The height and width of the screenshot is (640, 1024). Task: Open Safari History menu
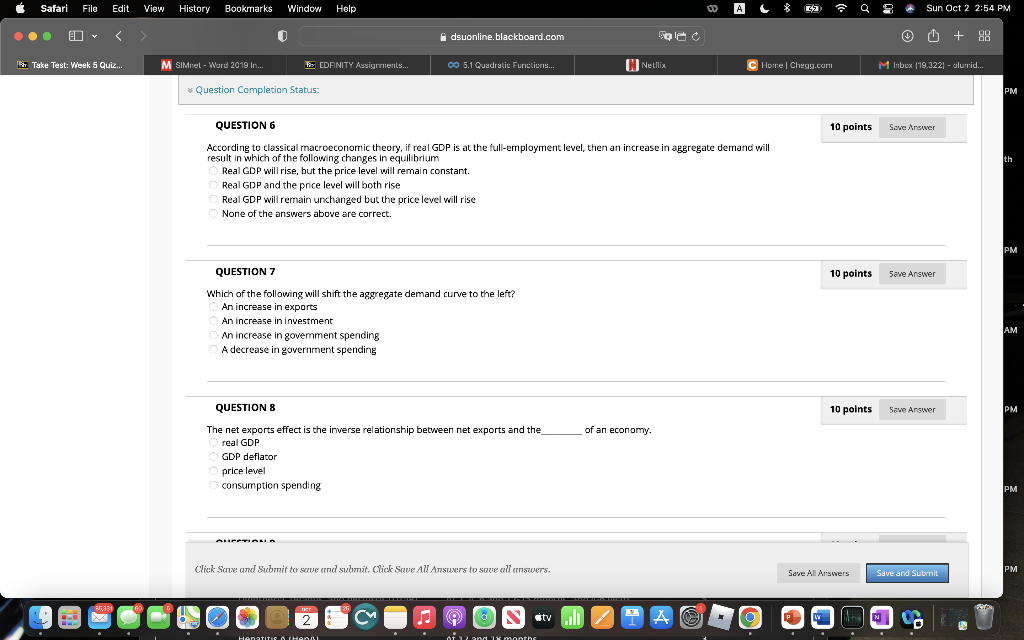[194, 8]
